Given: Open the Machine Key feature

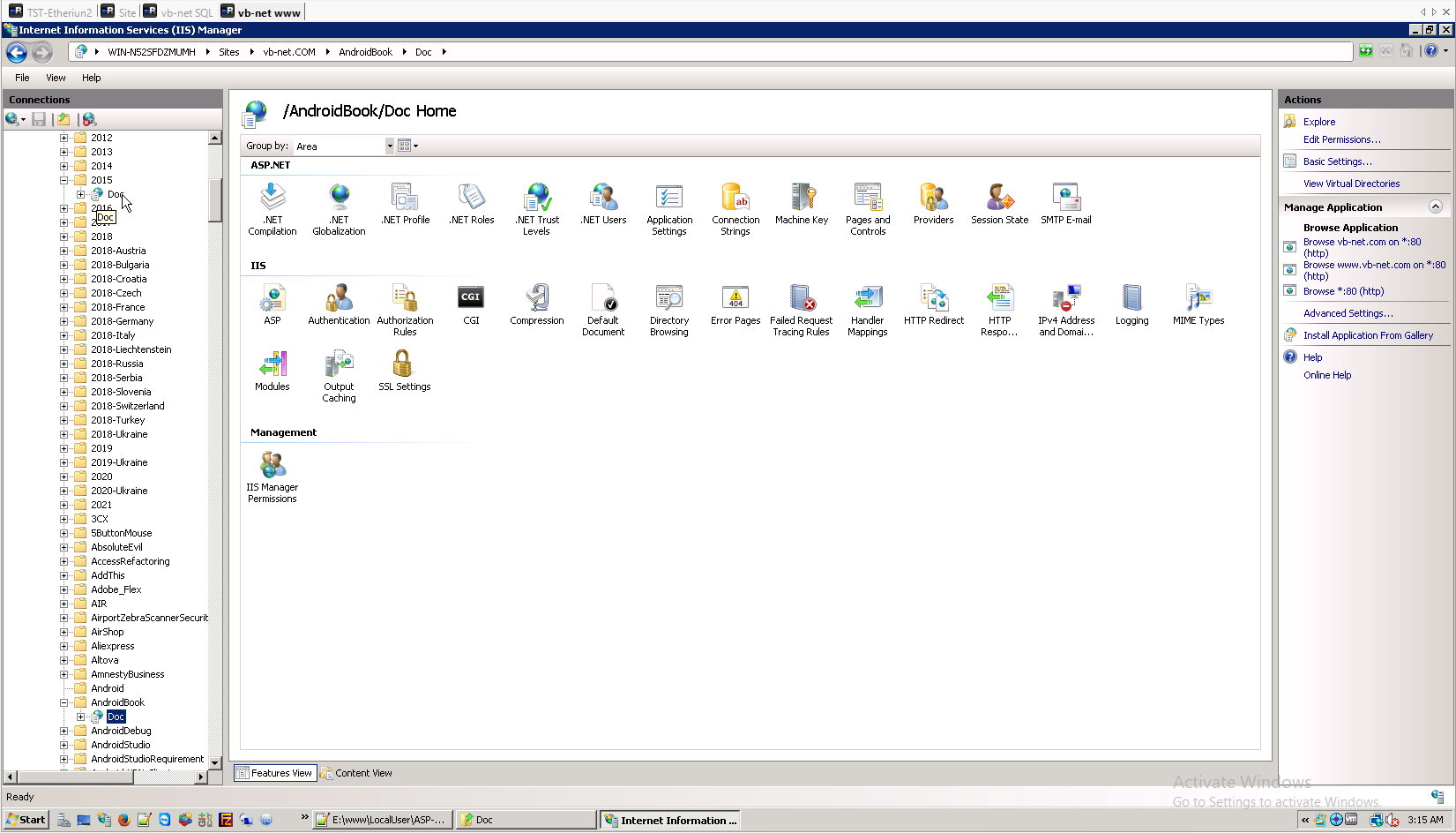Looking at the screenshot, I should pyautogui.click(x=802, y=204).
